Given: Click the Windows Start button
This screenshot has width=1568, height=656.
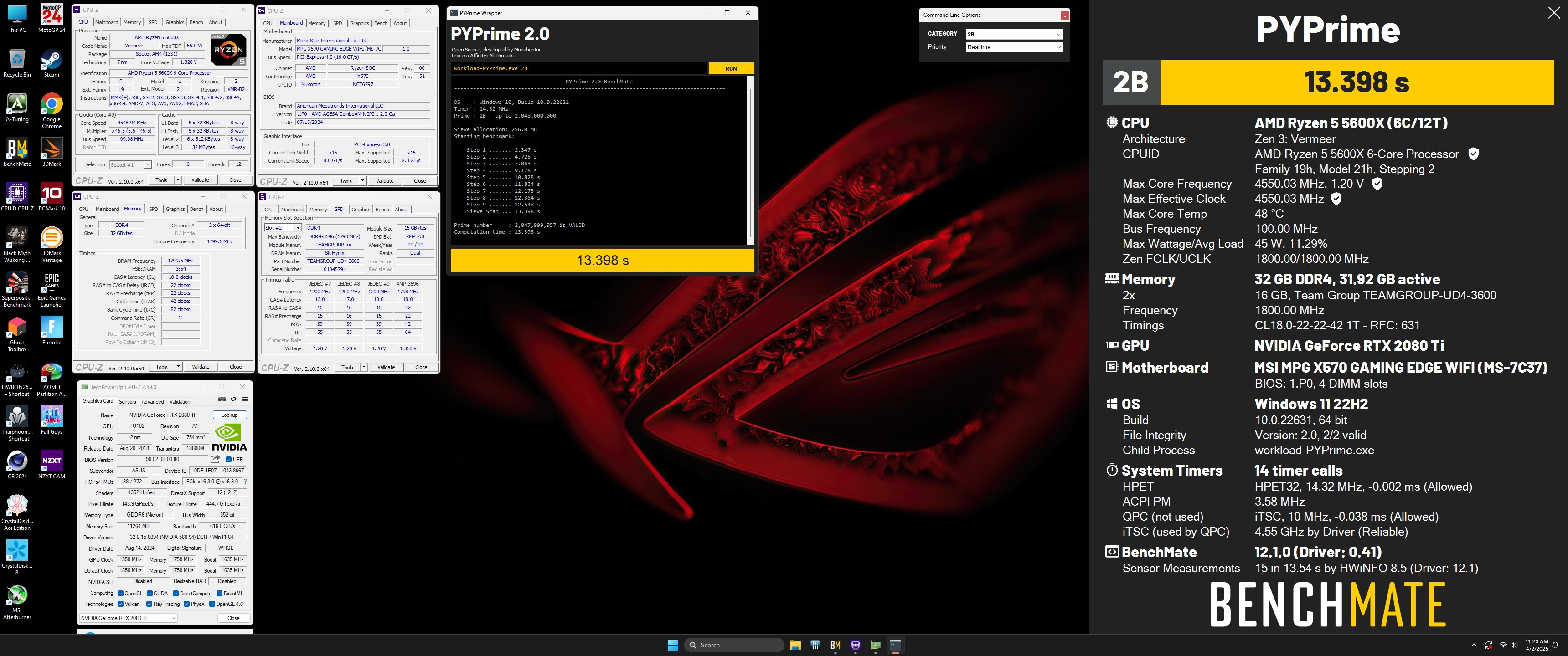Looking at the screenshot, I should click(x=673, y=645).
